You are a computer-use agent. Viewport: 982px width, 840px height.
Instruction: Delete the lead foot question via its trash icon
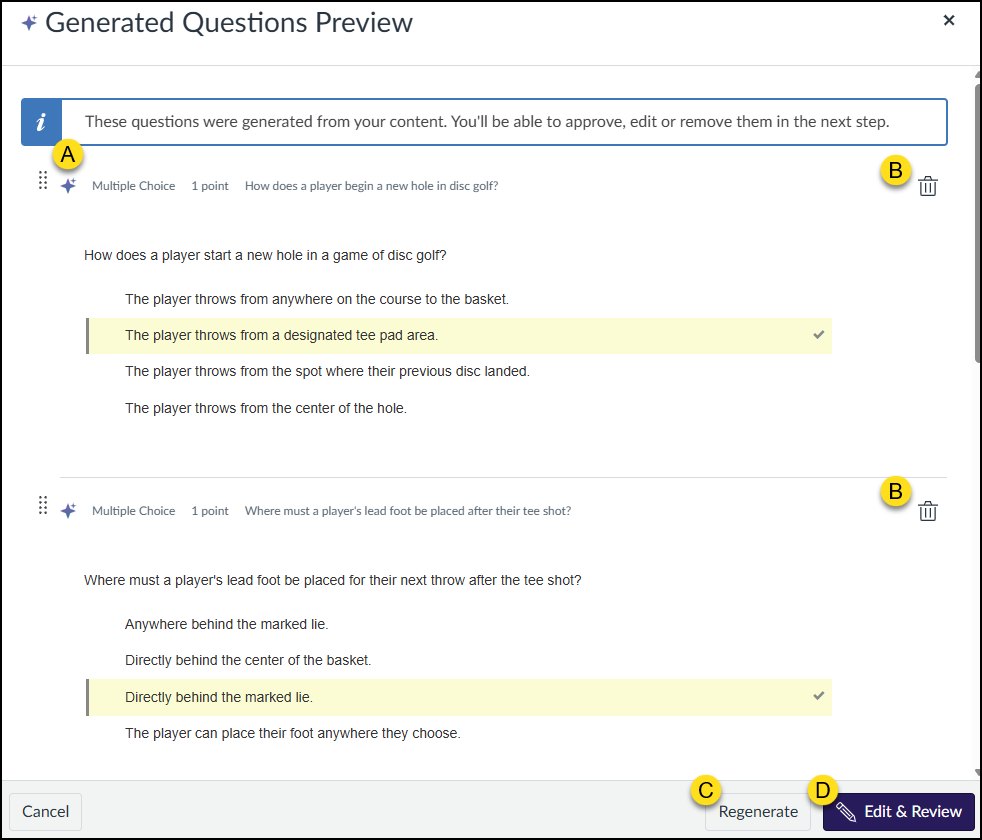928,510
